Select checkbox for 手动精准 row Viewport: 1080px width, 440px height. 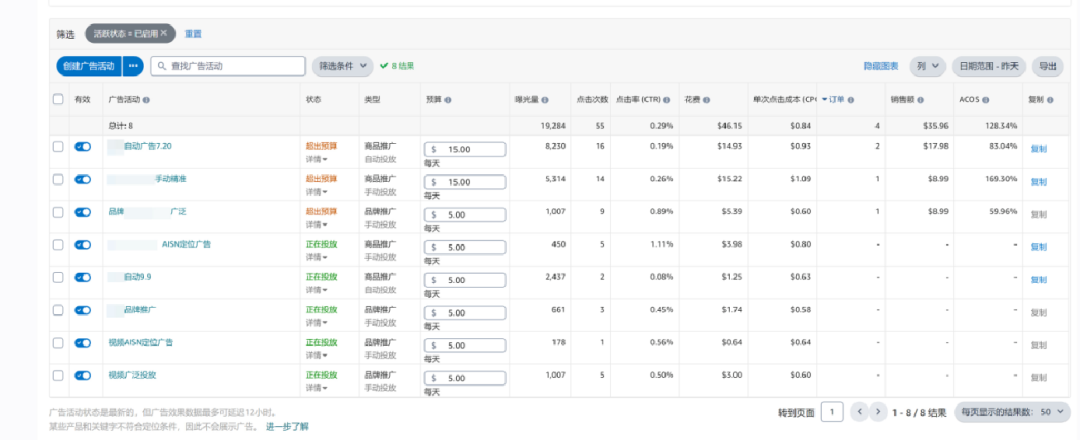59,179
